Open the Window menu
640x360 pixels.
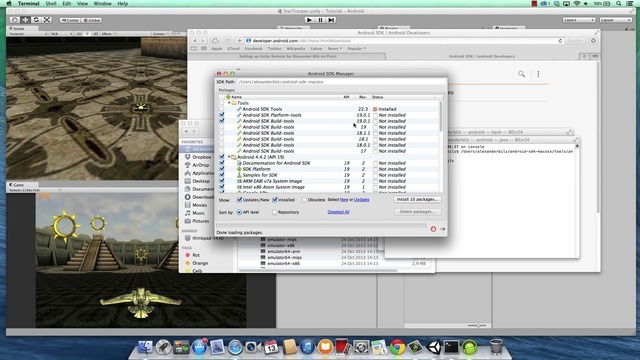pos(102,3)
